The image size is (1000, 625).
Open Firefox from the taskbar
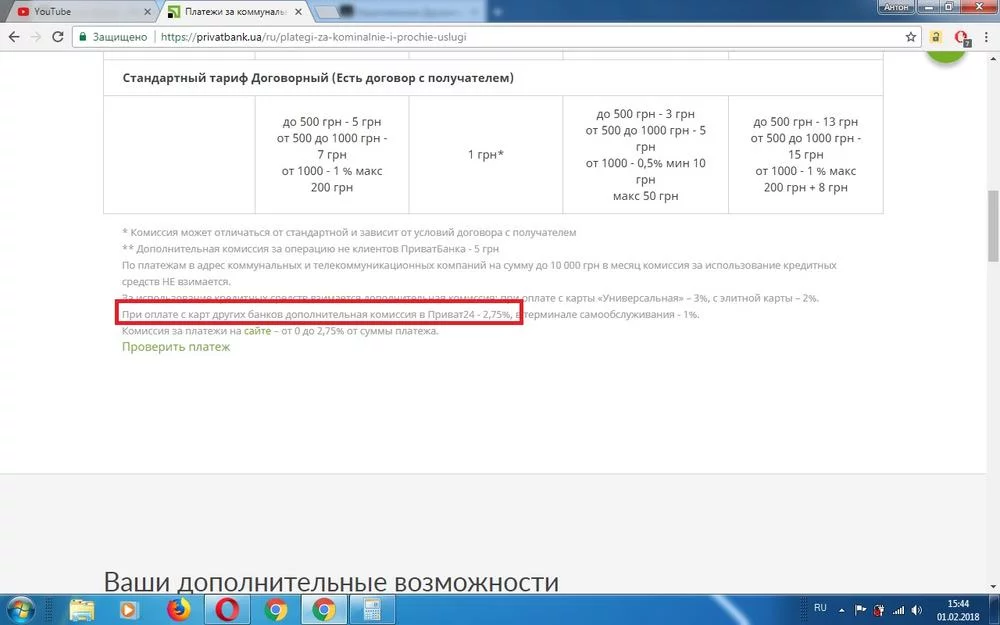pyautogui.click(x=179, y=610)
